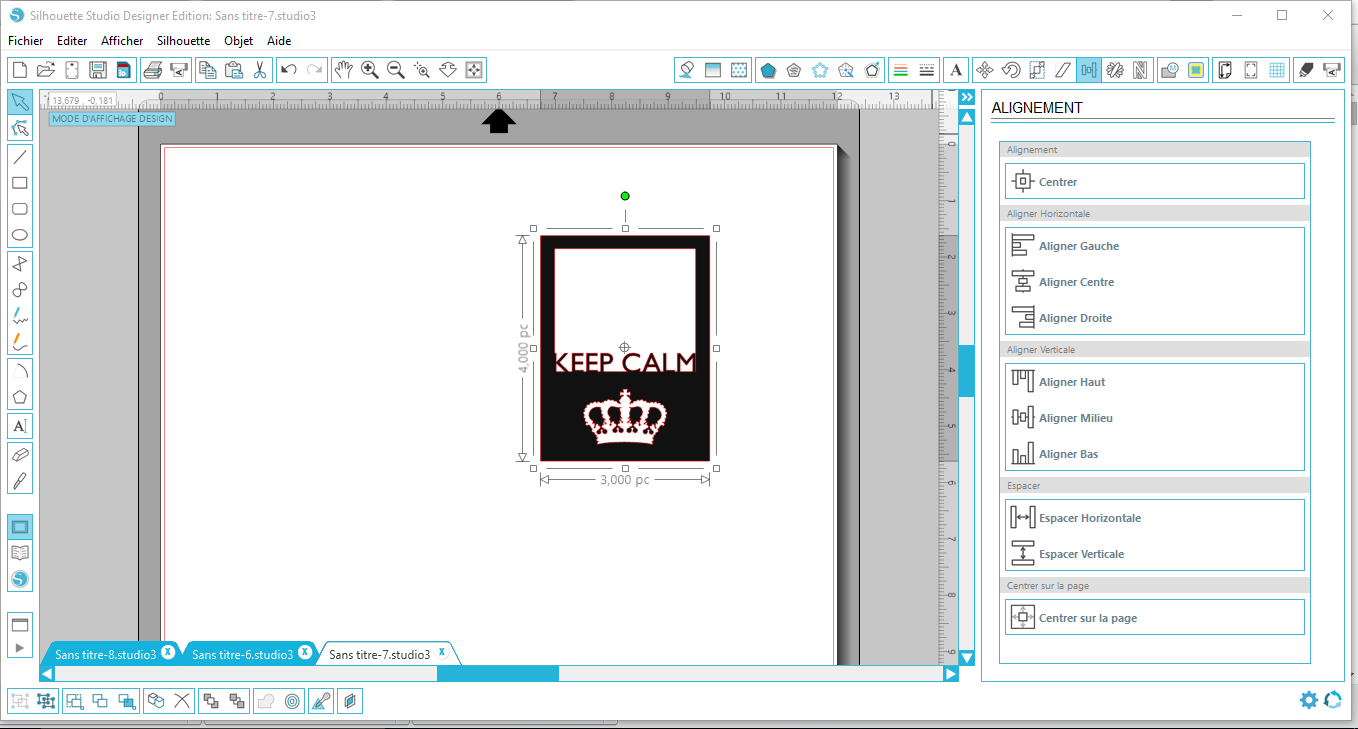Viewport: 1358px width, 729px height.
Task: Open the Silhouette menu
Action: 183,41
